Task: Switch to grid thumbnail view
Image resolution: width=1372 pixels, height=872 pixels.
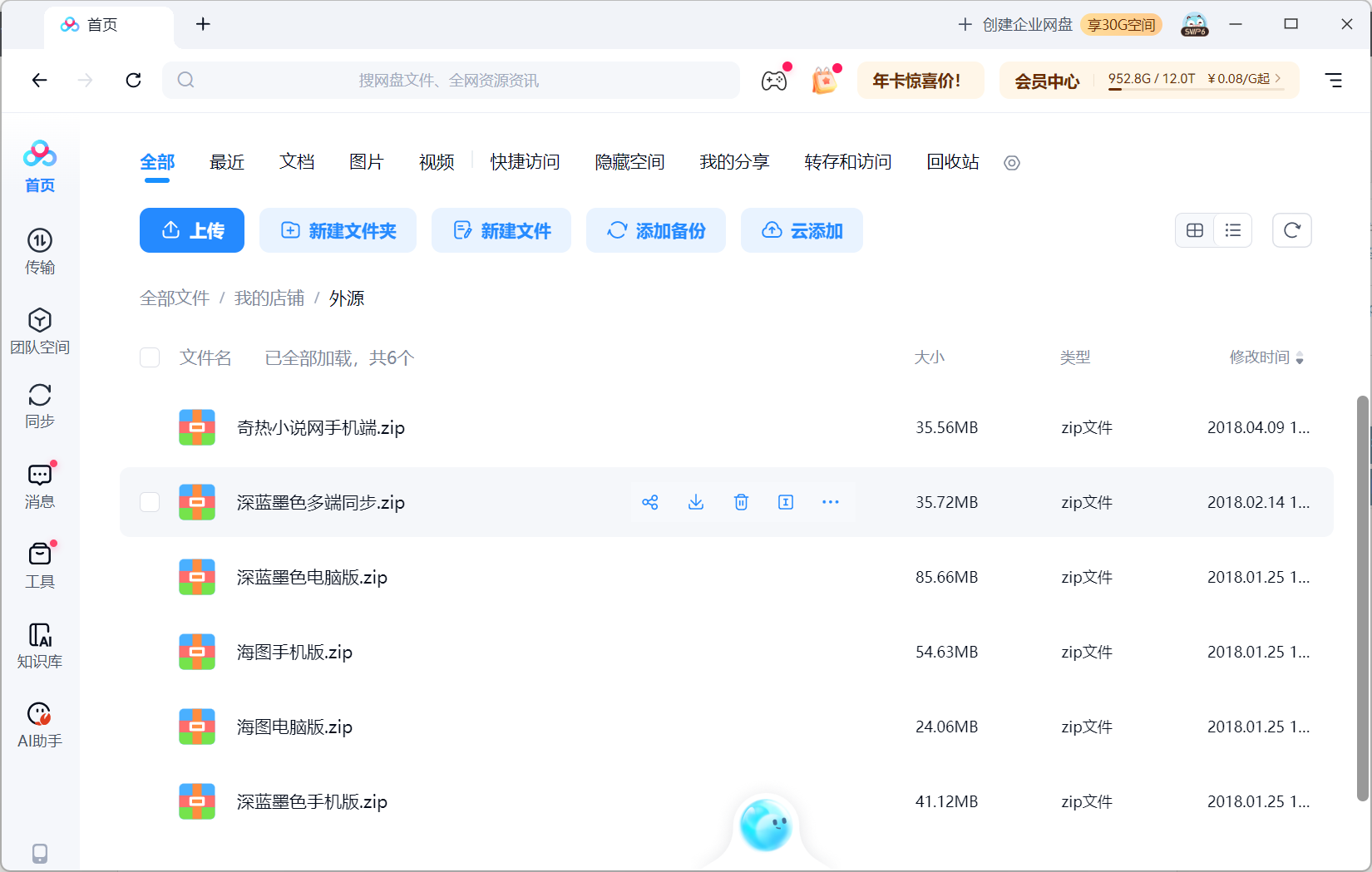Action: point(1195,230)
